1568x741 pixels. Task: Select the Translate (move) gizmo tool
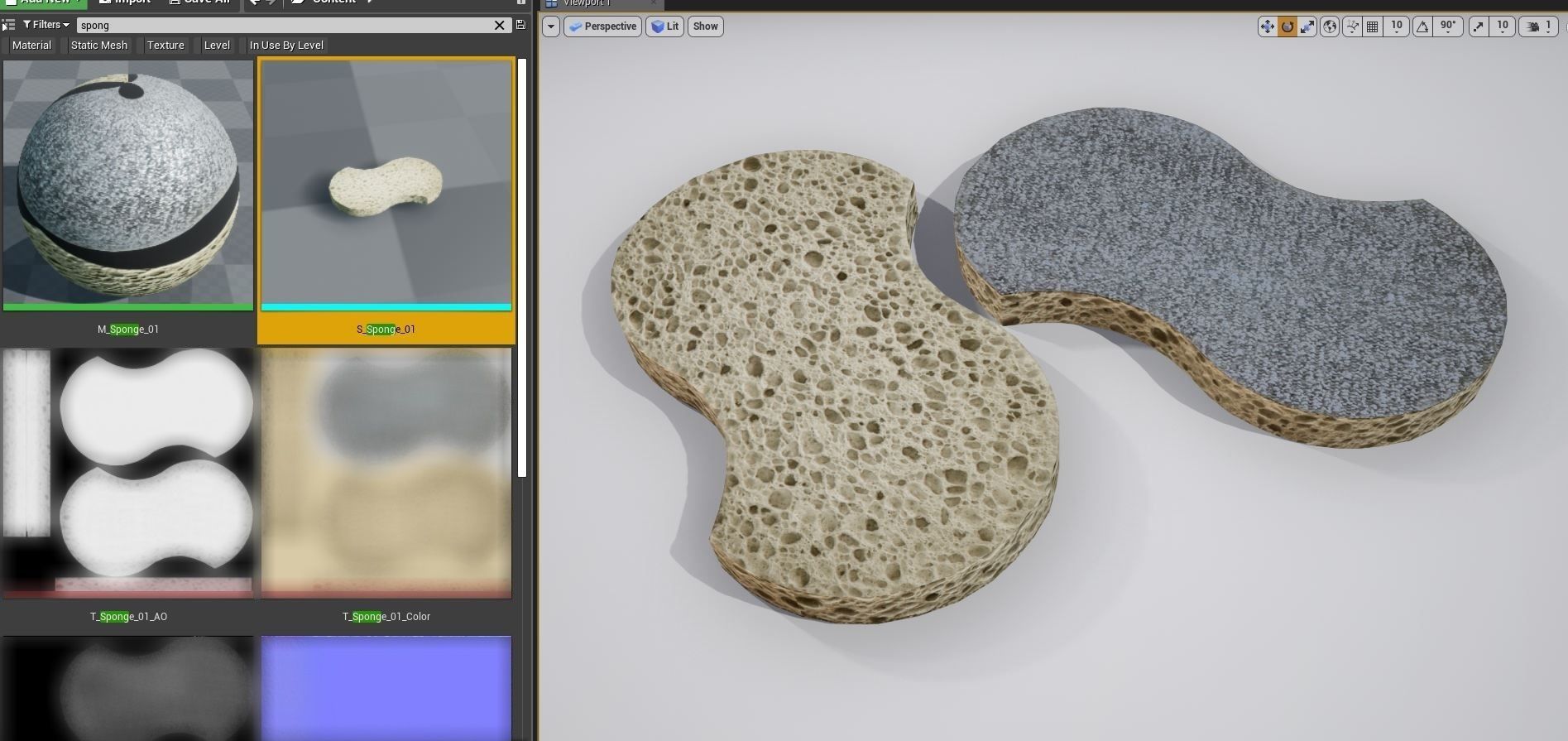[x=1267, y=26]
